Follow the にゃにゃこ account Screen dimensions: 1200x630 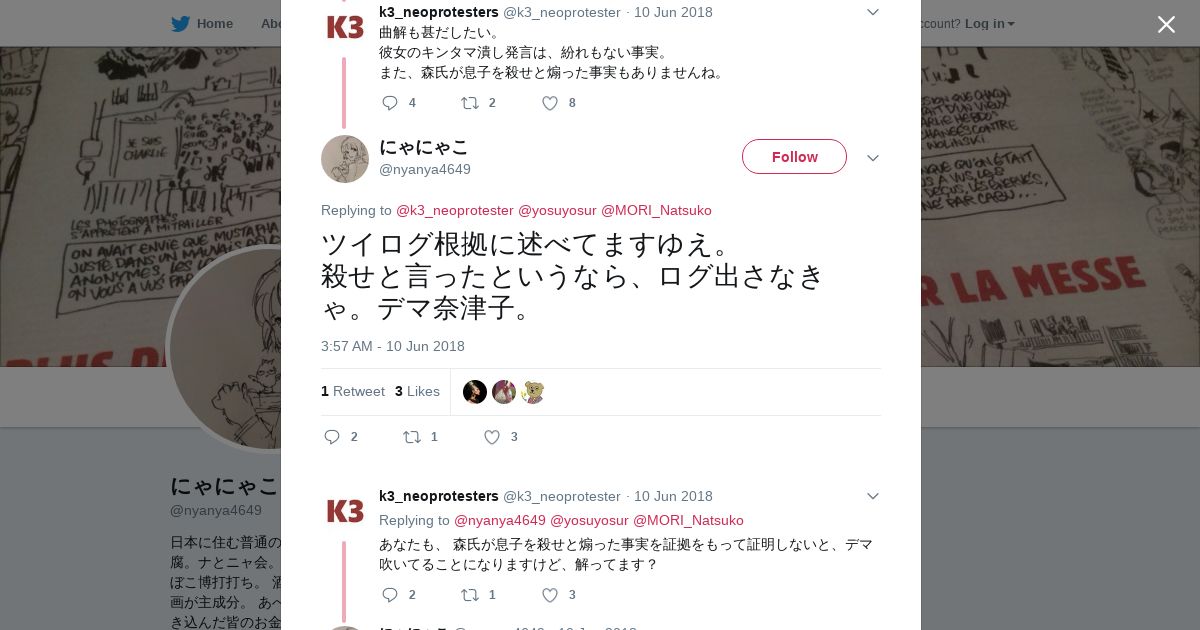click(794, 157)
